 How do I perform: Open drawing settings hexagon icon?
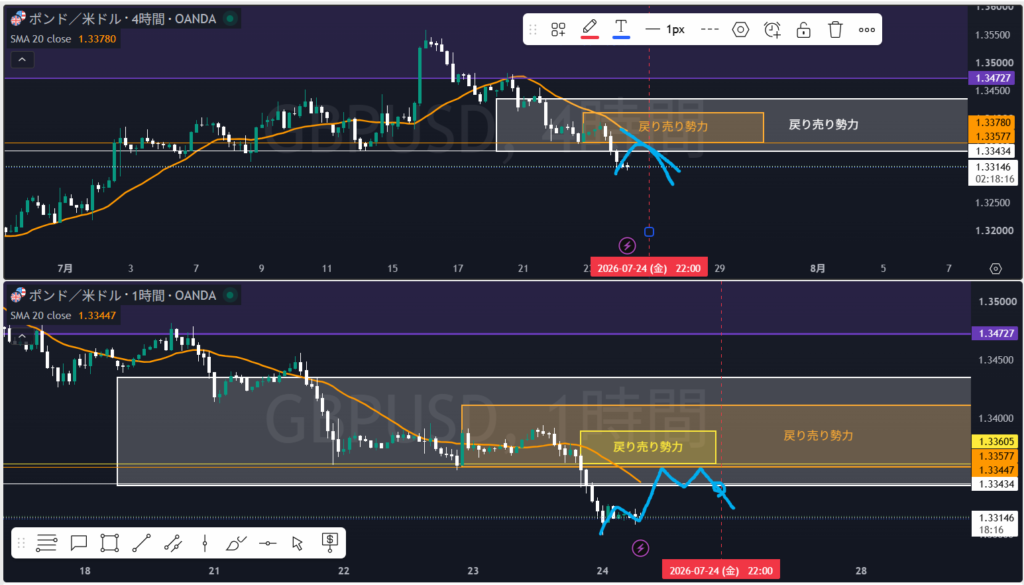(740, 29)
